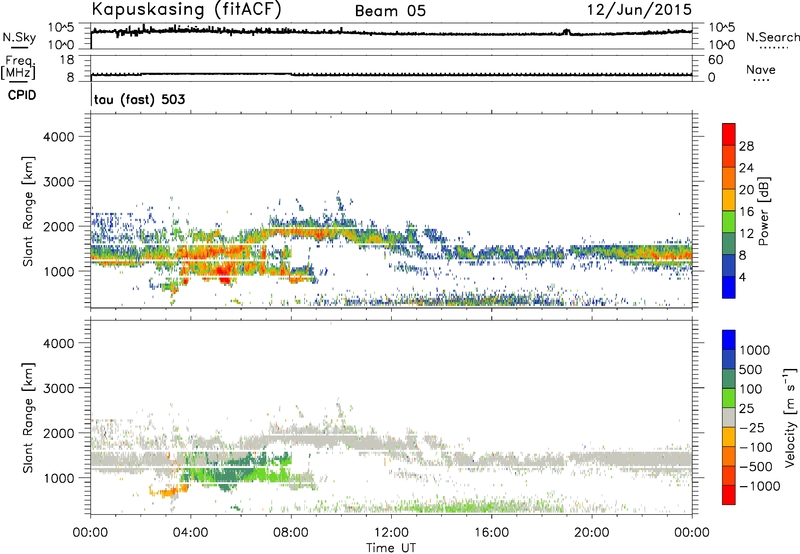Click the 18 tick on frequency axis
Screen dimensions: 800x554
pyautogui.click(x=67, y=60)
